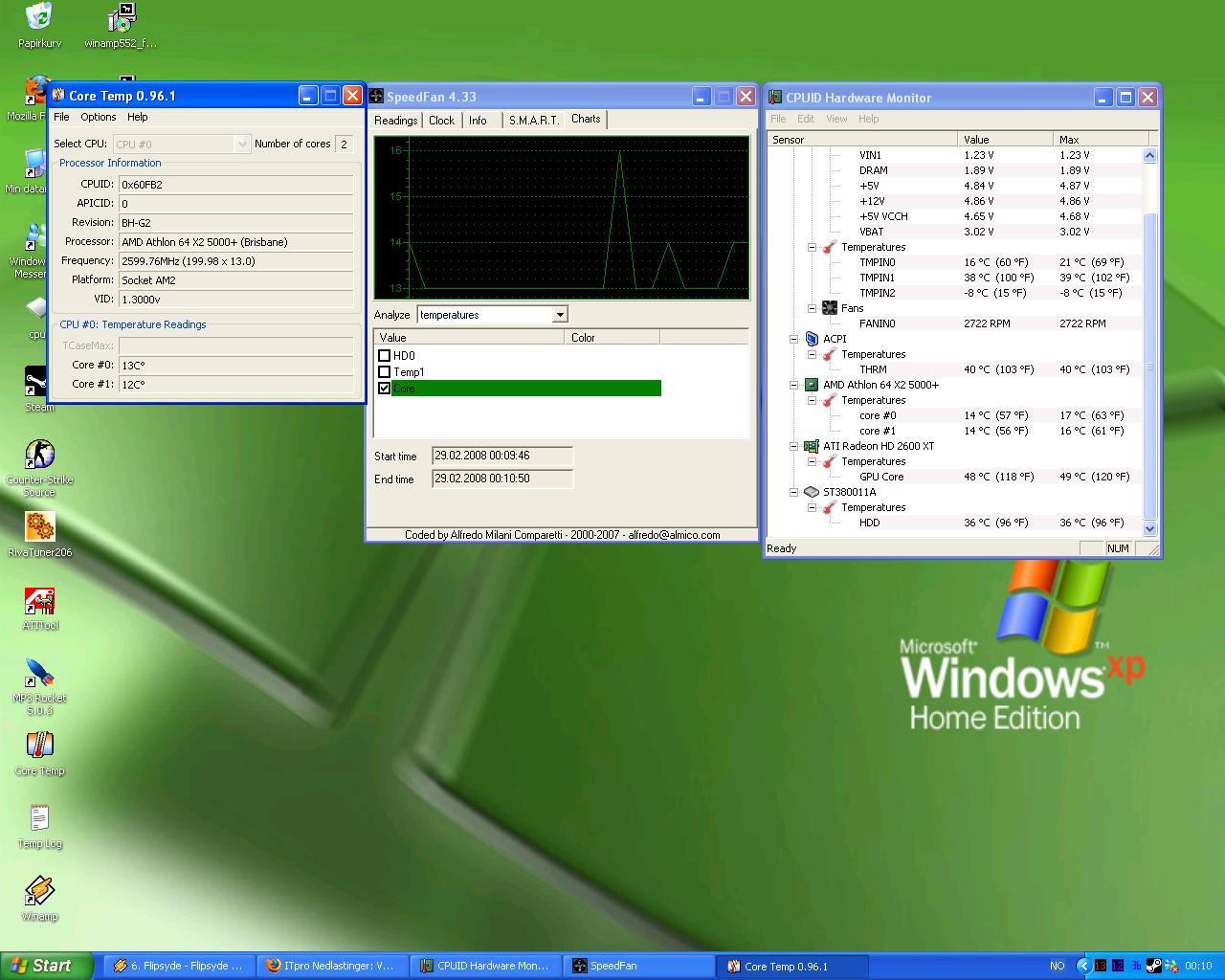Viewport: 1225px width, 980px height.
Task: Switch to CPUID Hardware Monitor taskbar button
Action: (484, 966)
